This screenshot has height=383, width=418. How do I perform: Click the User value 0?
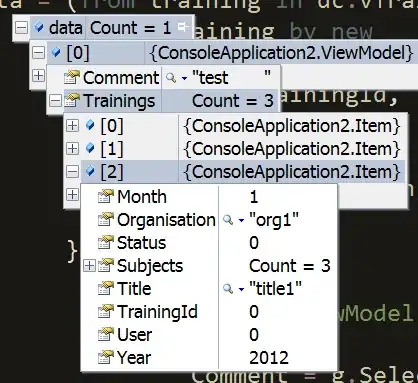[x=254, y=335]
